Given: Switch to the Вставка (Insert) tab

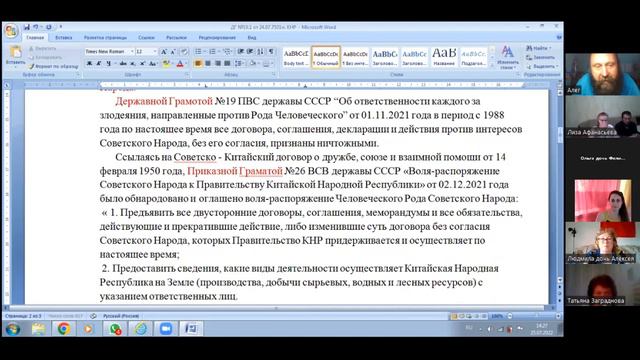Looking at the screenshot, I should pyautogui.click(x=64, y=38).
